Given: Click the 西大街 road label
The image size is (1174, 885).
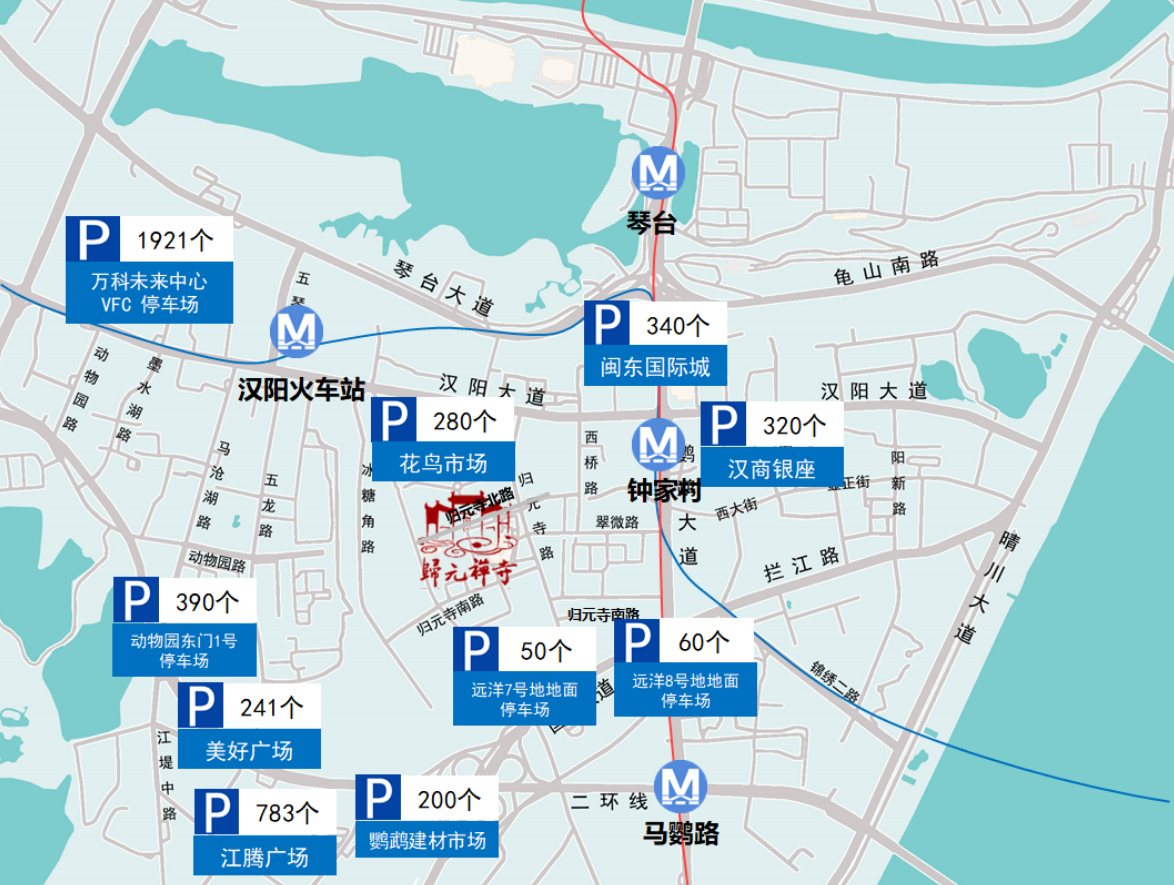Looking at the screenshot, I should pos(736,508).
